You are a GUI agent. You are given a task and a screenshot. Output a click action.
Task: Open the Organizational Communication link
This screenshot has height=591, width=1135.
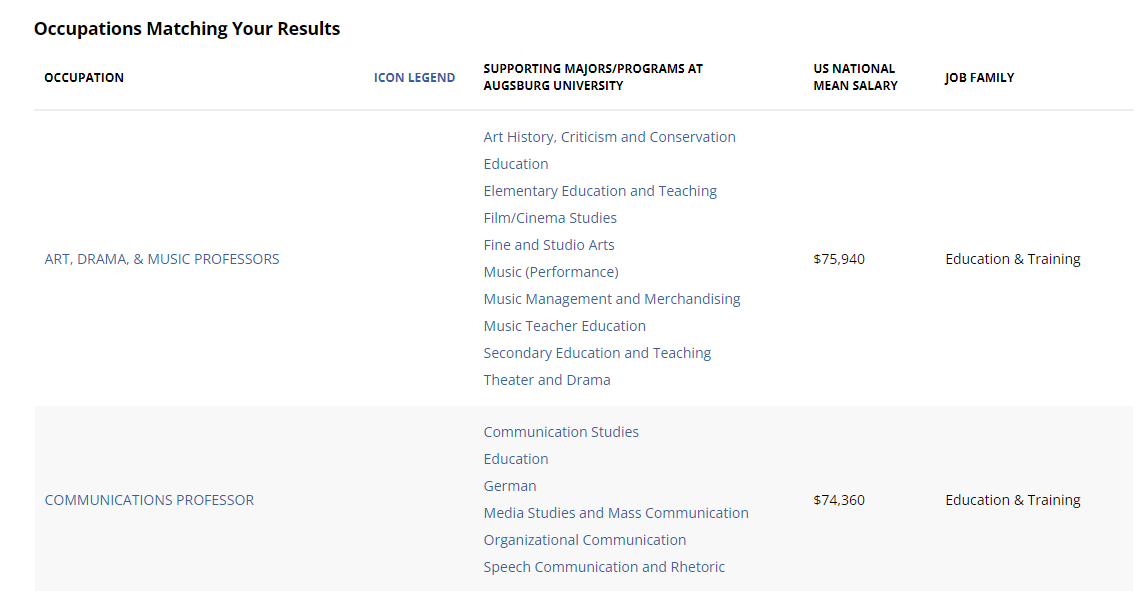[x=584, y=539]
